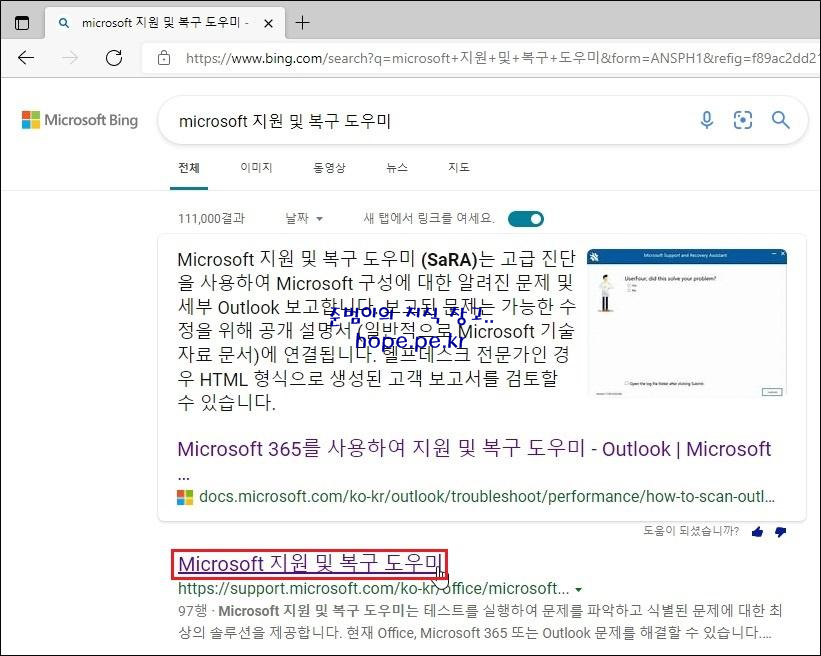Close the microsoft 지원 및 복구 tab

tap(268, 23)
